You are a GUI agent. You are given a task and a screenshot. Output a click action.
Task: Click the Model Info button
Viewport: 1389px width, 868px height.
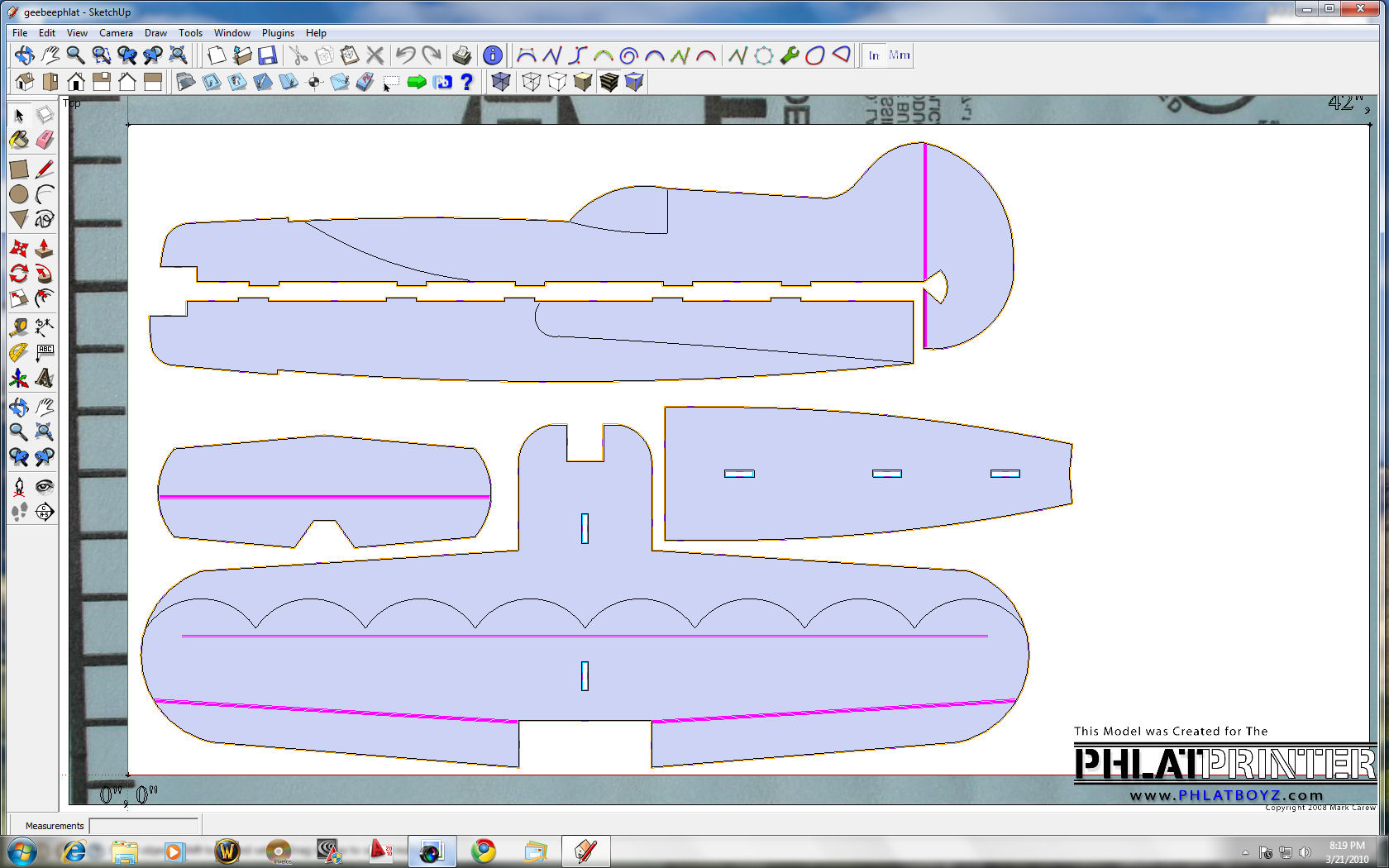click(x=492, y=55)
